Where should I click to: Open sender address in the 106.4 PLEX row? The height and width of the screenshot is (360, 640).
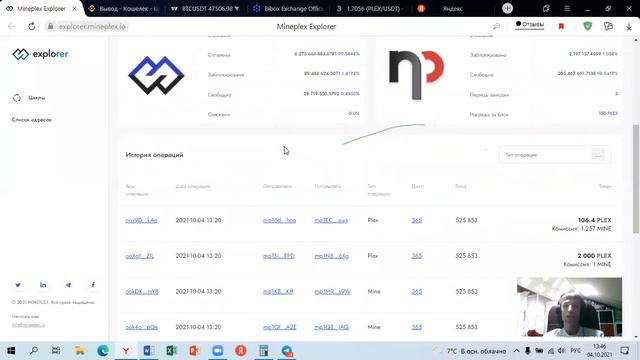(x=280, y=220)
